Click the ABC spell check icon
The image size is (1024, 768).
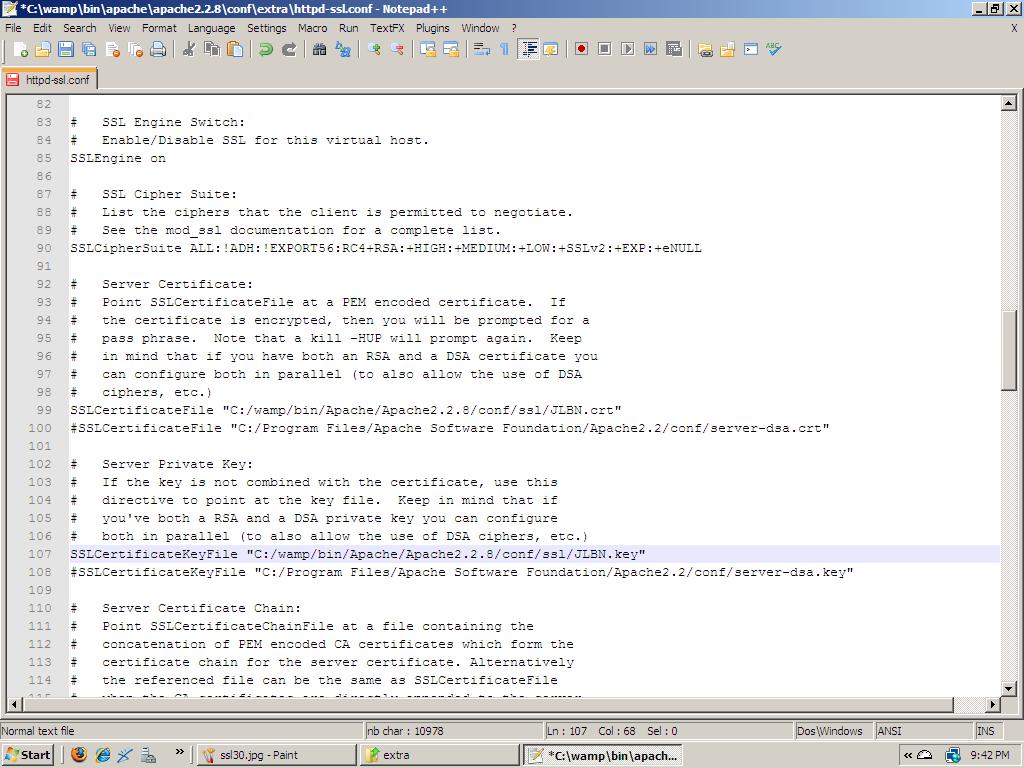(774, 49)
